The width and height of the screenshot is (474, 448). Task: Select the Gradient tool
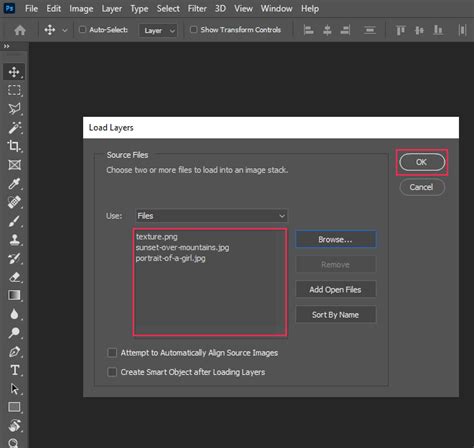[14, 295]
